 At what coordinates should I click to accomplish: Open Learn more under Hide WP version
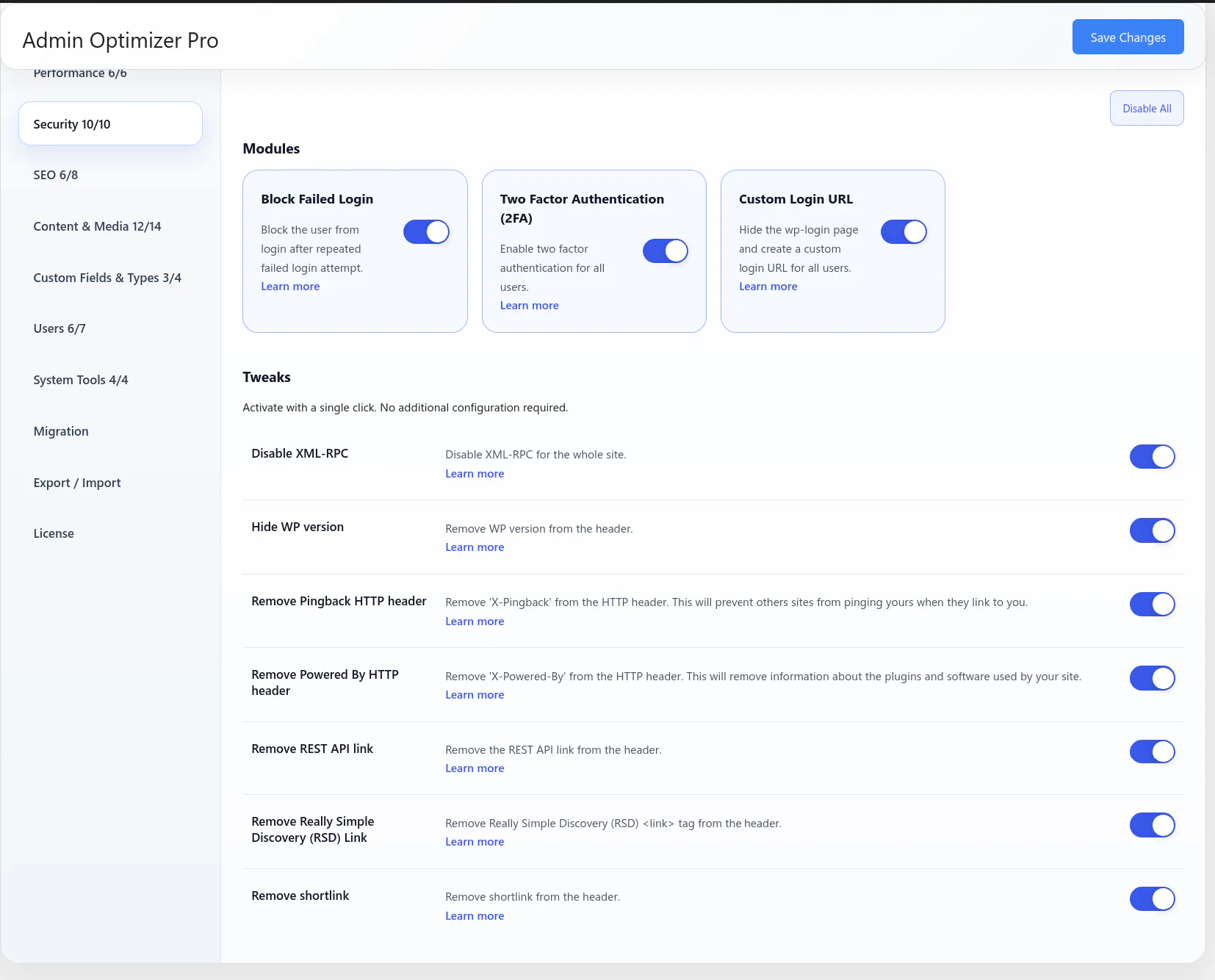click(x=475, y=547)
